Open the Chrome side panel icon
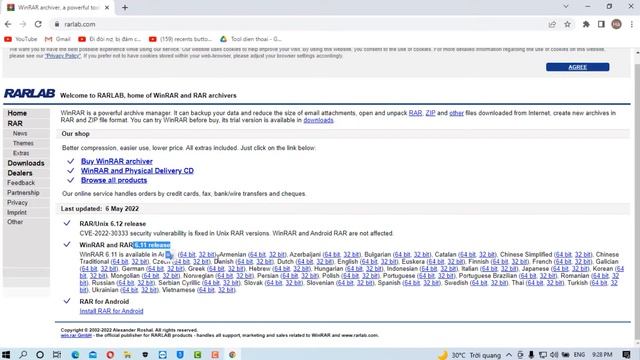 coord(601,24)
